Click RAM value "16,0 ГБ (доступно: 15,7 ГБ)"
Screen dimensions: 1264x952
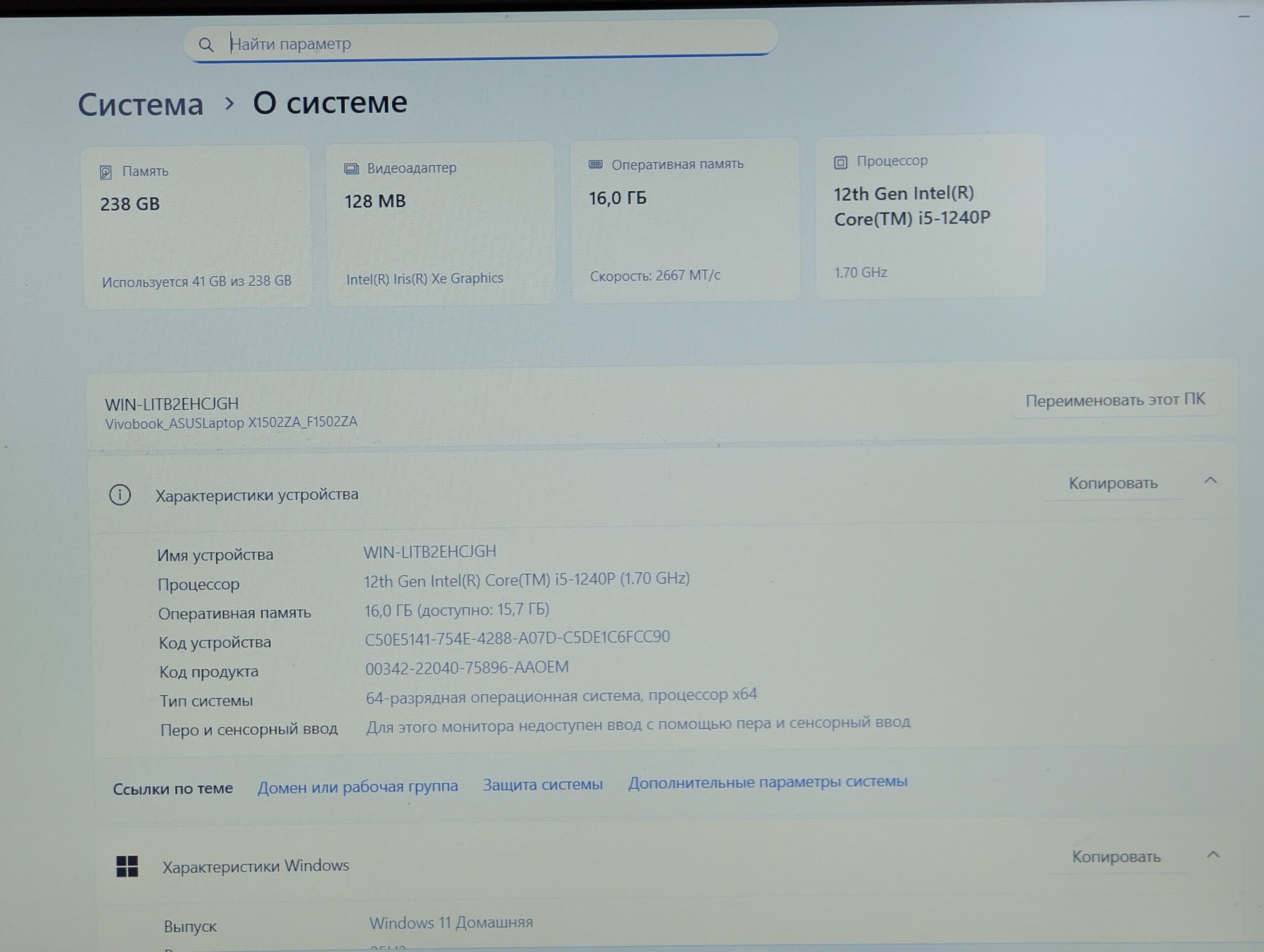[x=457, y=610]
